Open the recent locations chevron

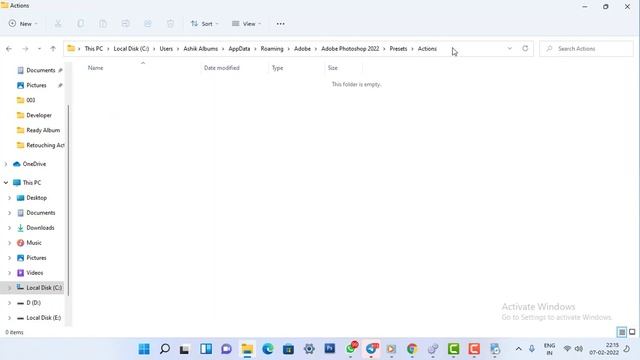(x=39, y=49)
